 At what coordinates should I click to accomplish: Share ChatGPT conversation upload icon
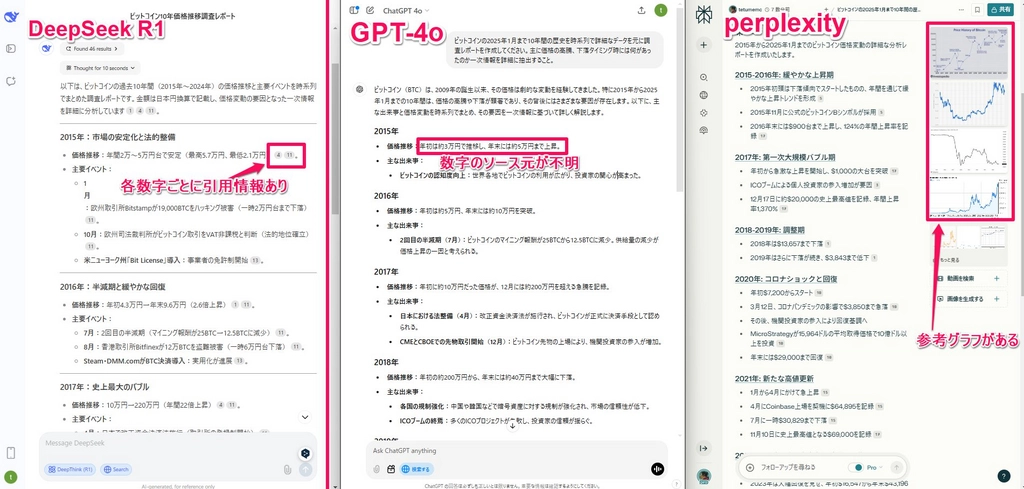click(642, 10)
